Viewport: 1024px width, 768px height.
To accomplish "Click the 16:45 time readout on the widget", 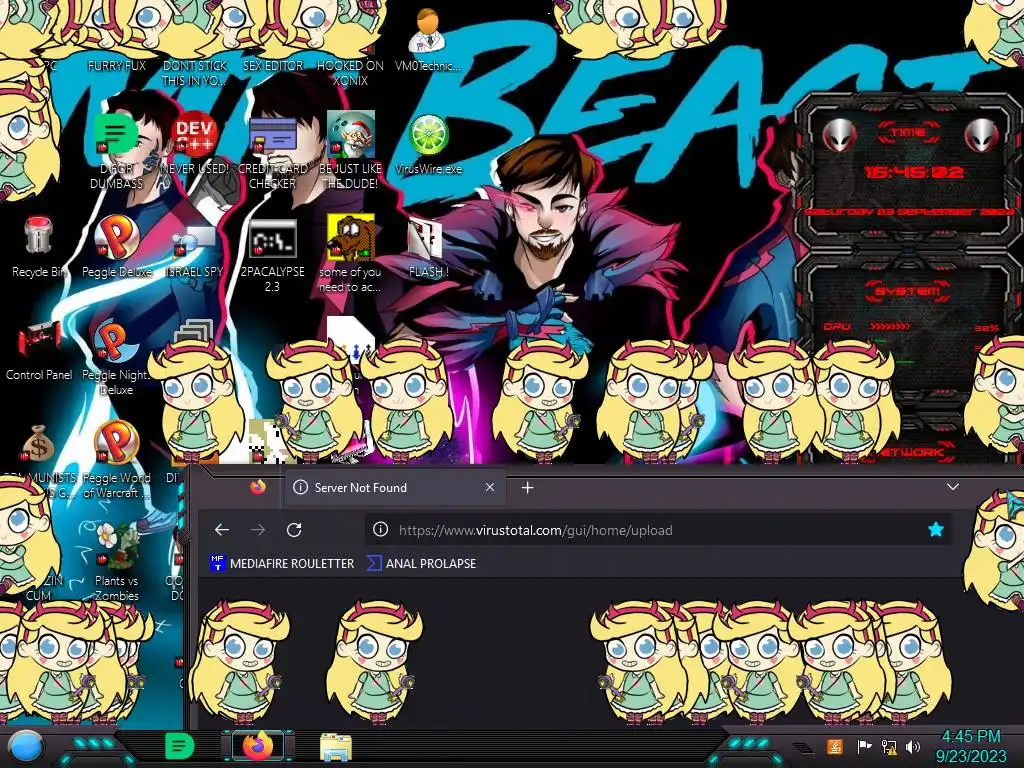I will [x=913, y=172].
